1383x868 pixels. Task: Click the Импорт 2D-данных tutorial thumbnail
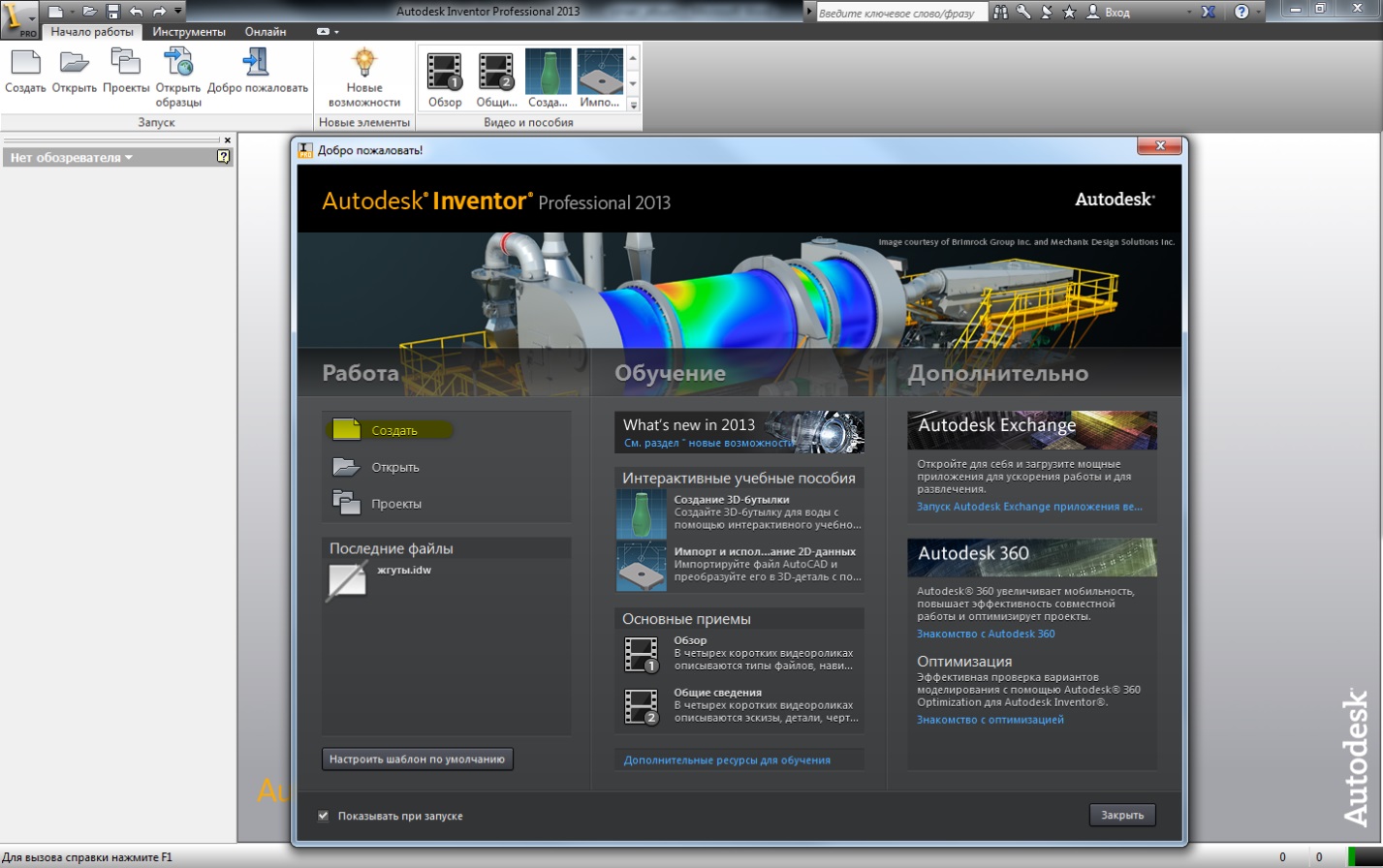(x=641, y=567)
